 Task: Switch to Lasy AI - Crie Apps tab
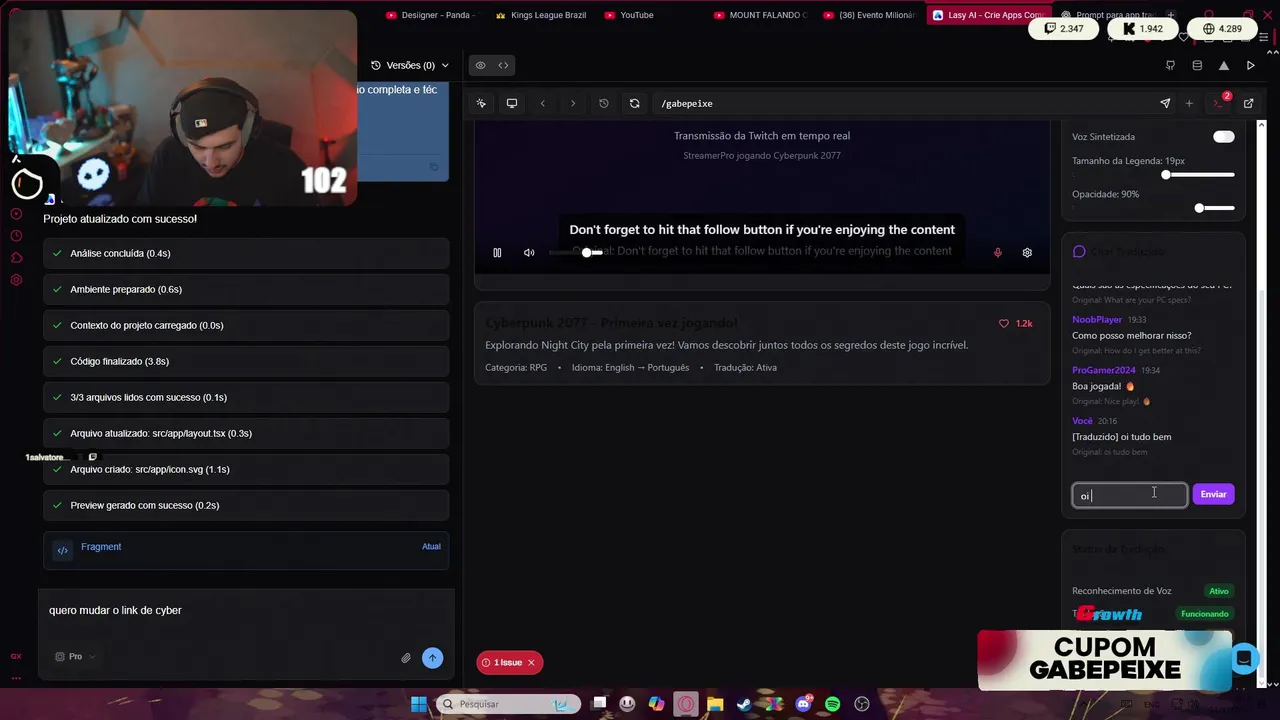(988, 15)
